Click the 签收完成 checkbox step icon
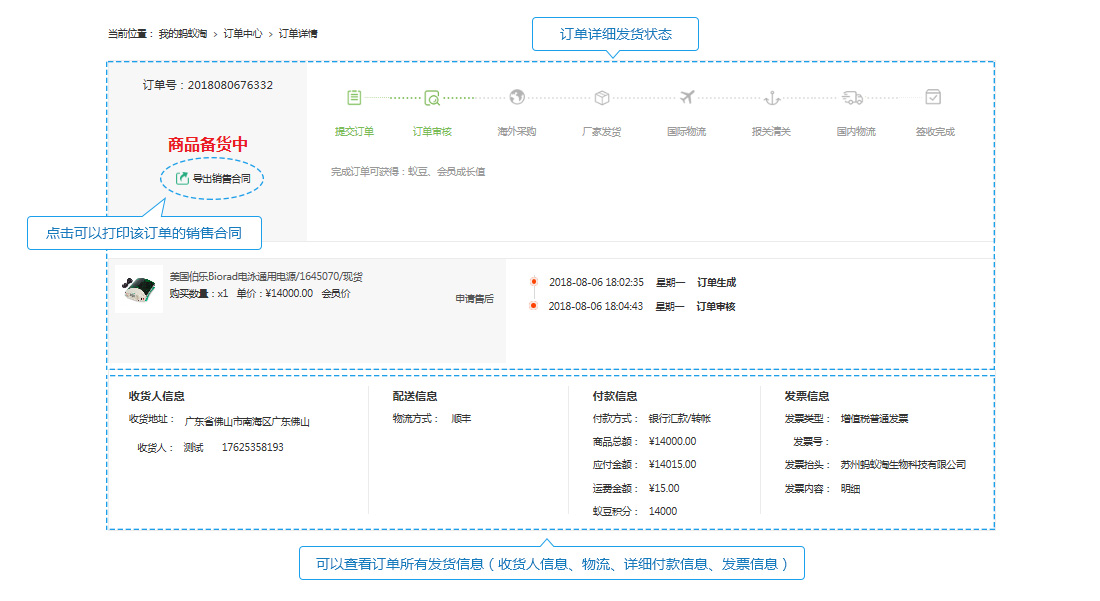The height and width of the screenshot is (601, 1100). [933, 97]
